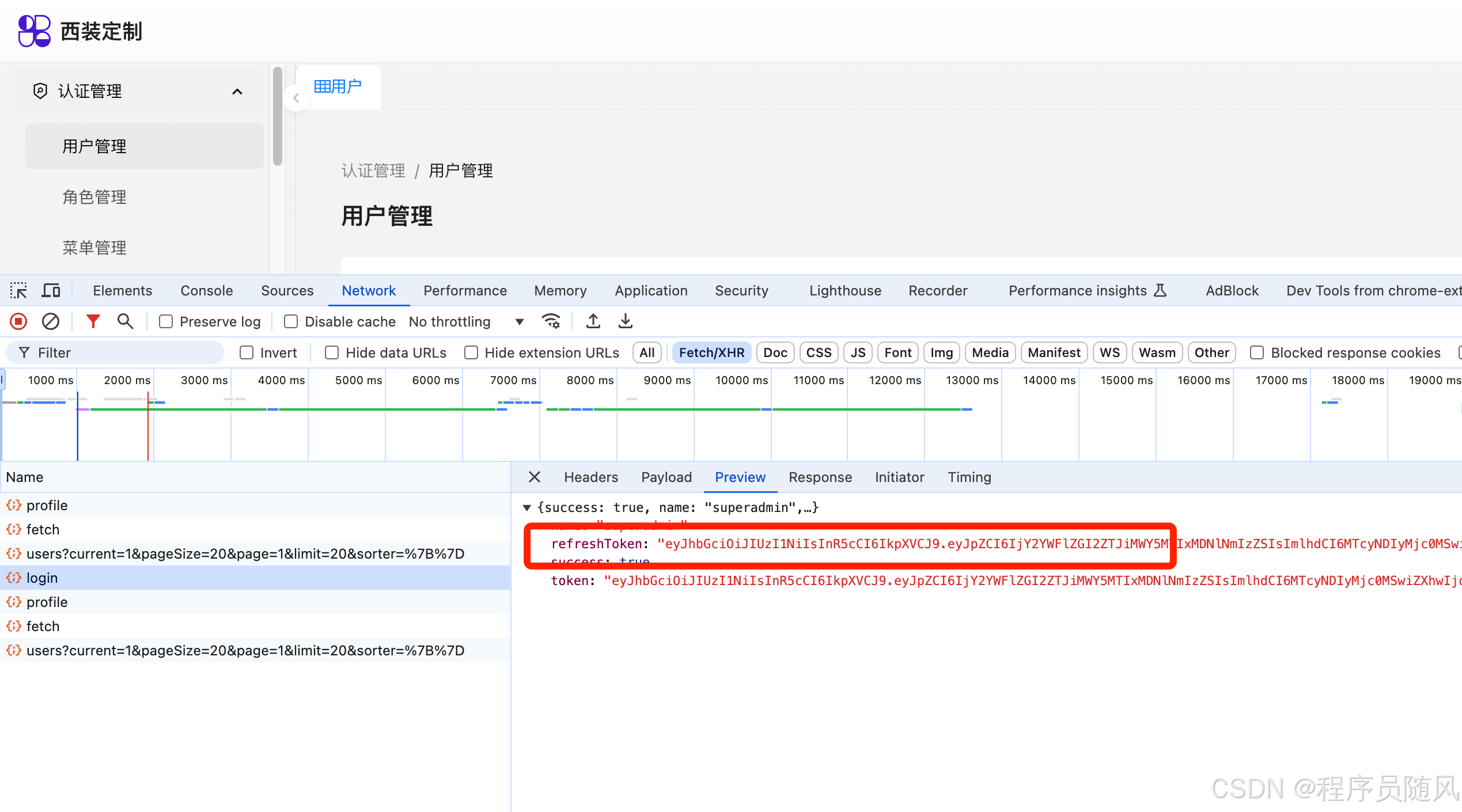Stop recording network log

pyautogui.click(x=18, y=321)
